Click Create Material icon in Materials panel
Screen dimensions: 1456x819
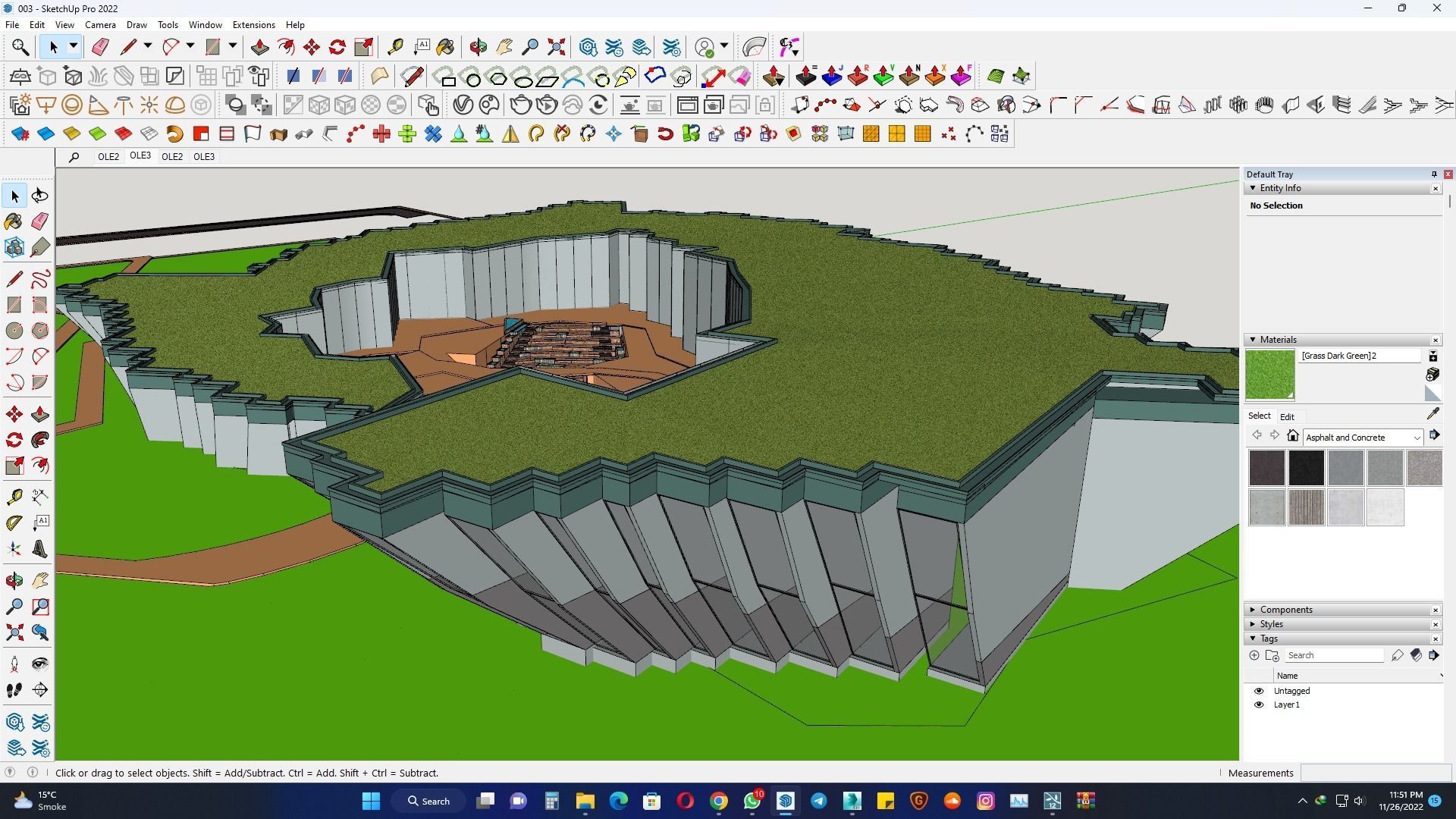(x=1432, y=375)
